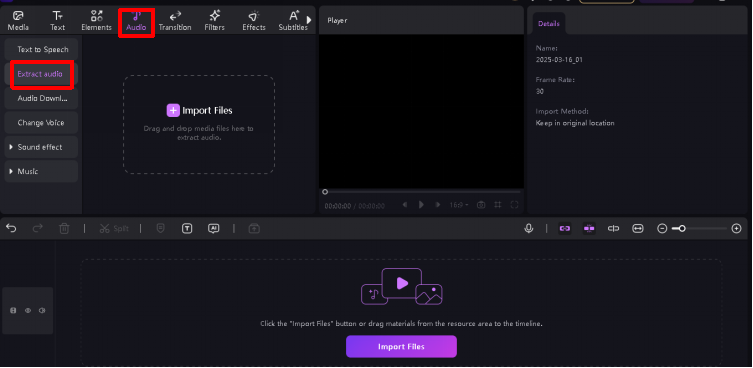Switch to the Filters tab

(214, 21)
